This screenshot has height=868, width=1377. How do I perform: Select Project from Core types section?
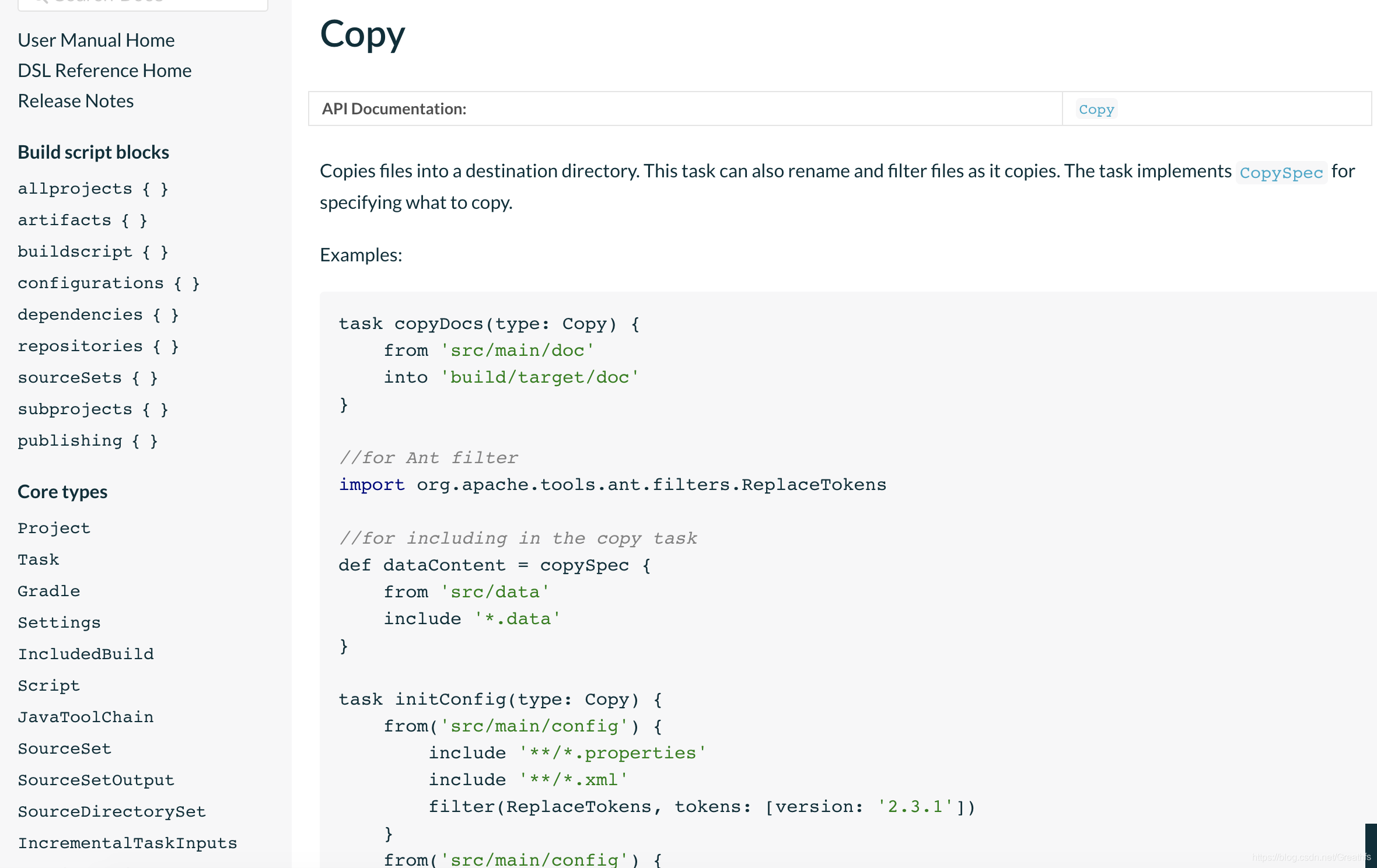click(54, 527)
